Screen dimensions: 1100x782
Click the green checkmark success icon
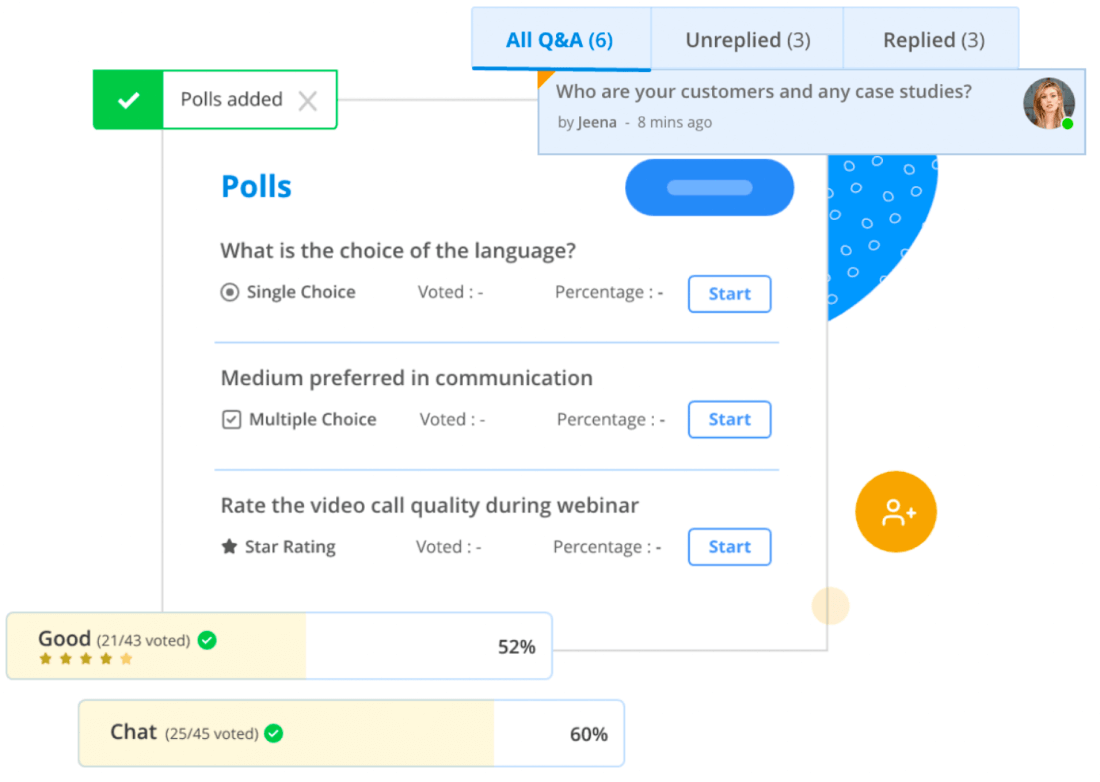click(128, 100)
